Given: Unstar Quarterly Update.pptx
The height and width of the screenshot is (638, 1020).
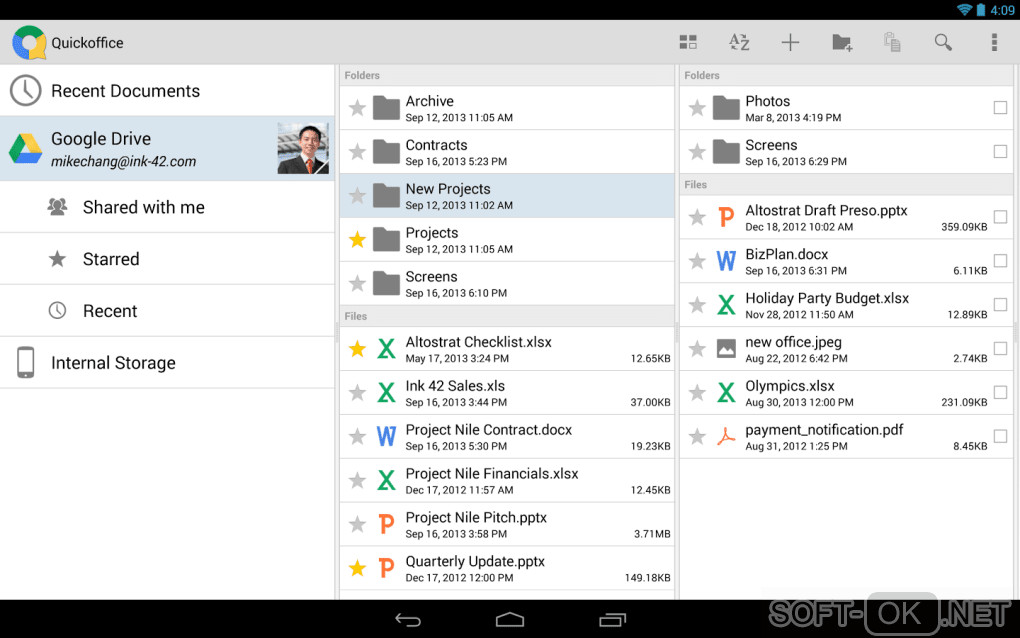Looking at the screenshot, I should 357,568.
